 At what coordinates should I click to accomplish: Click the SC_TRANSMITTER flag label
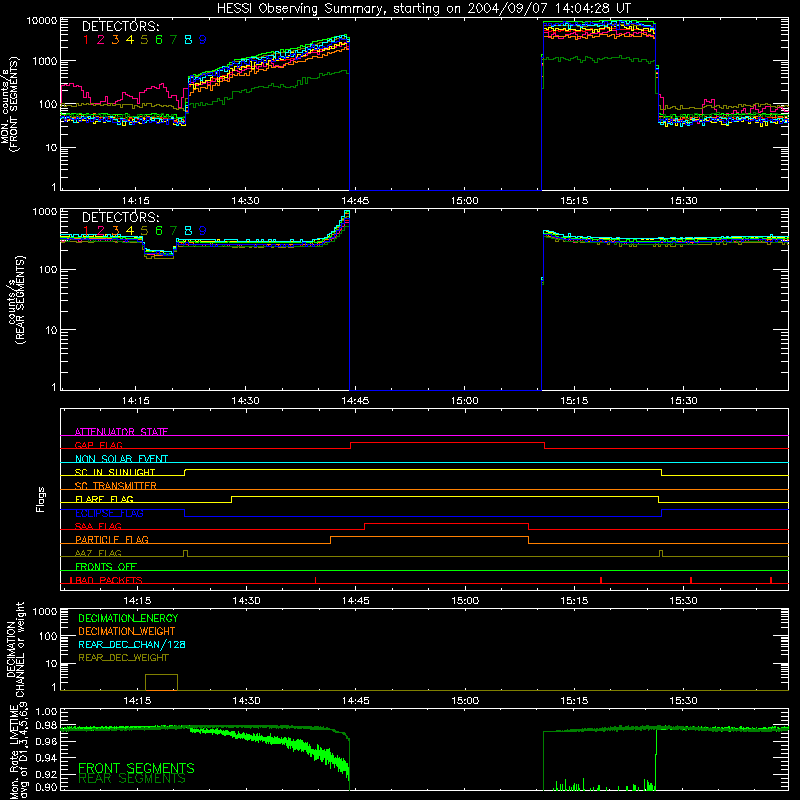pos(115,485)
